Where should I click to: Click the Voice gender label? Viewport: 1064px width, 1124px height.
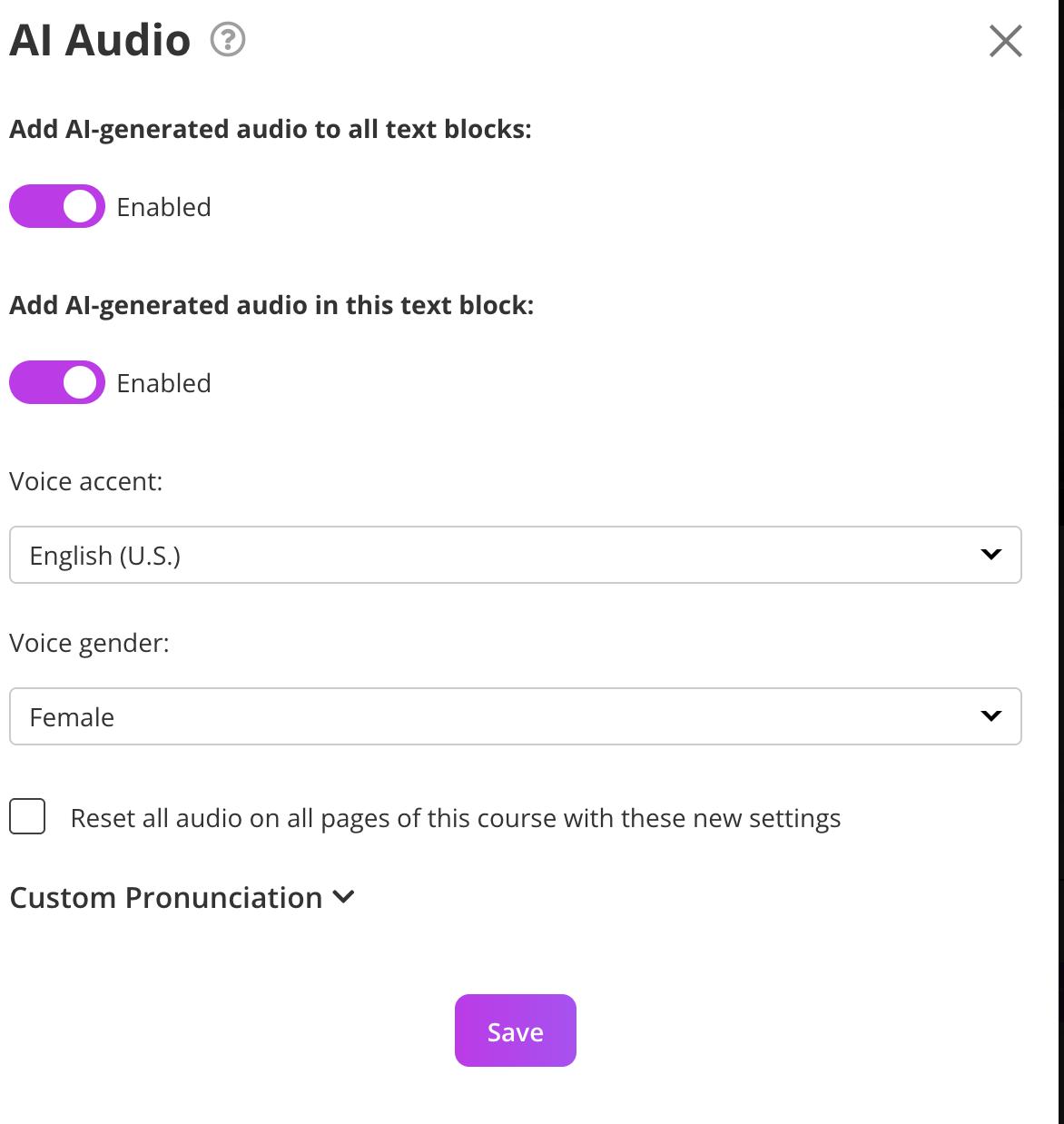(x=89, y=643)
